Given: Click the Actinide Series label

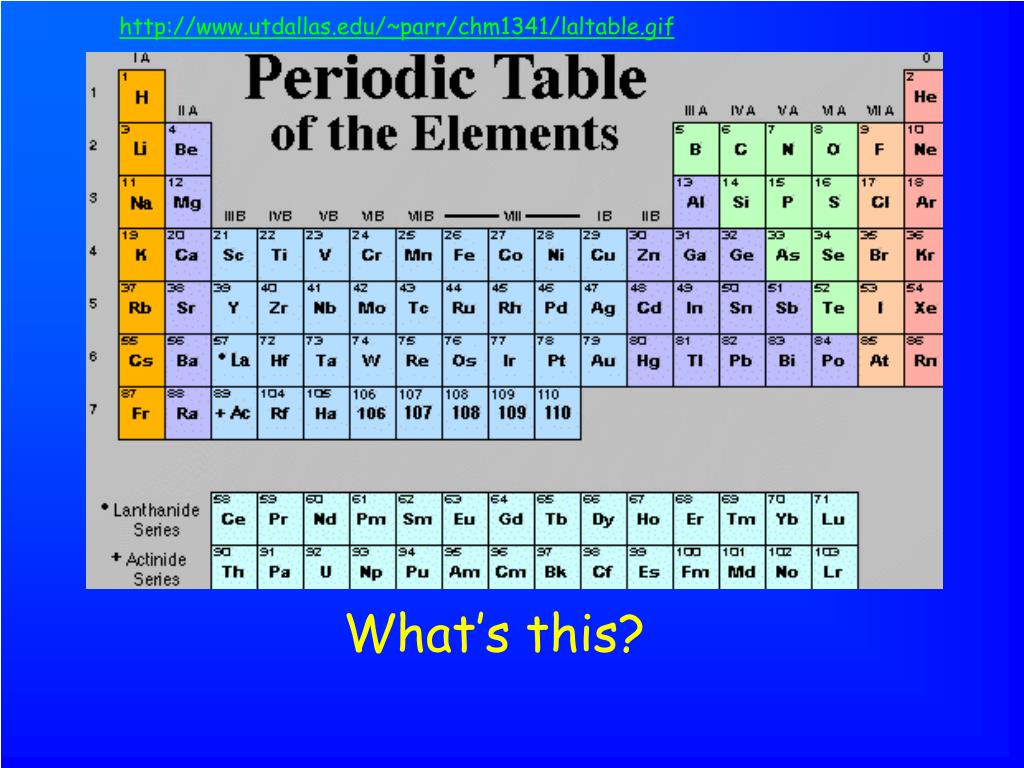Looking at the screenshot, I should pos(150,569).
